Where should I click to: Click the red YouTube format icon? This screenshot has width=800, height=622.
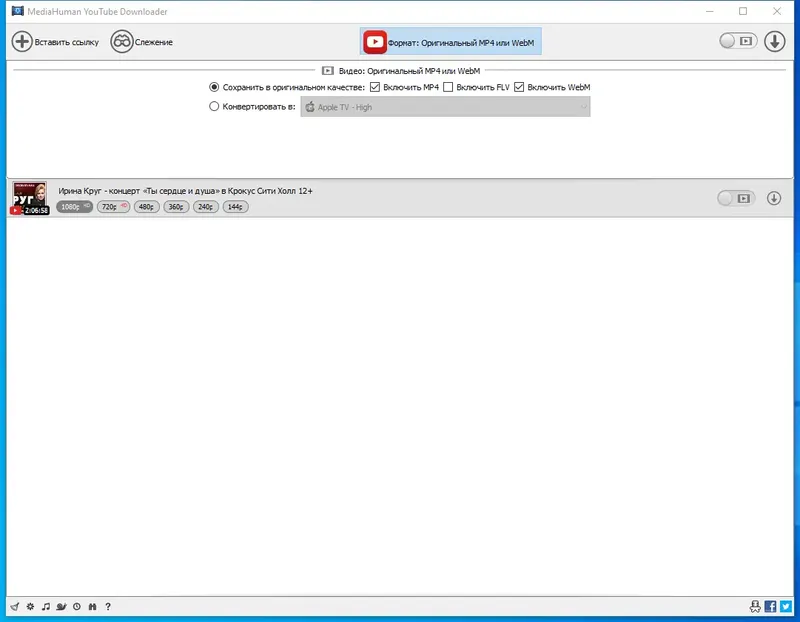click(374, 42)
